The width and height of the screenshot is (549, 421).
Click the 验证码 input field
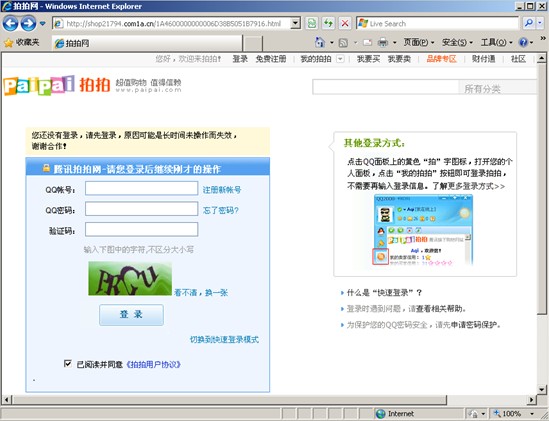141,229
